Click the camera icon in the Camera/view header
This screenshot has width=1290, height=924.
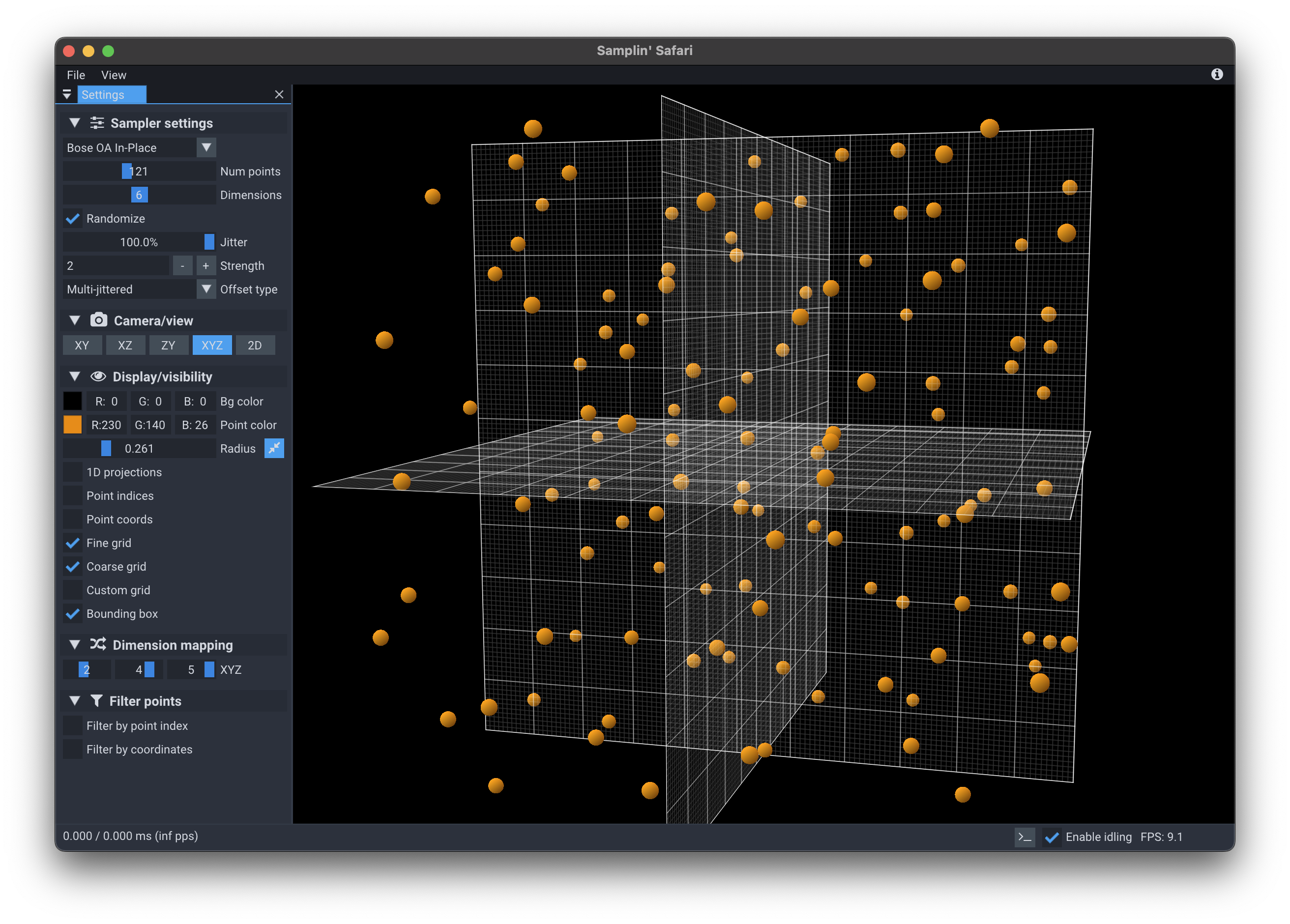(x=98, y=320)
